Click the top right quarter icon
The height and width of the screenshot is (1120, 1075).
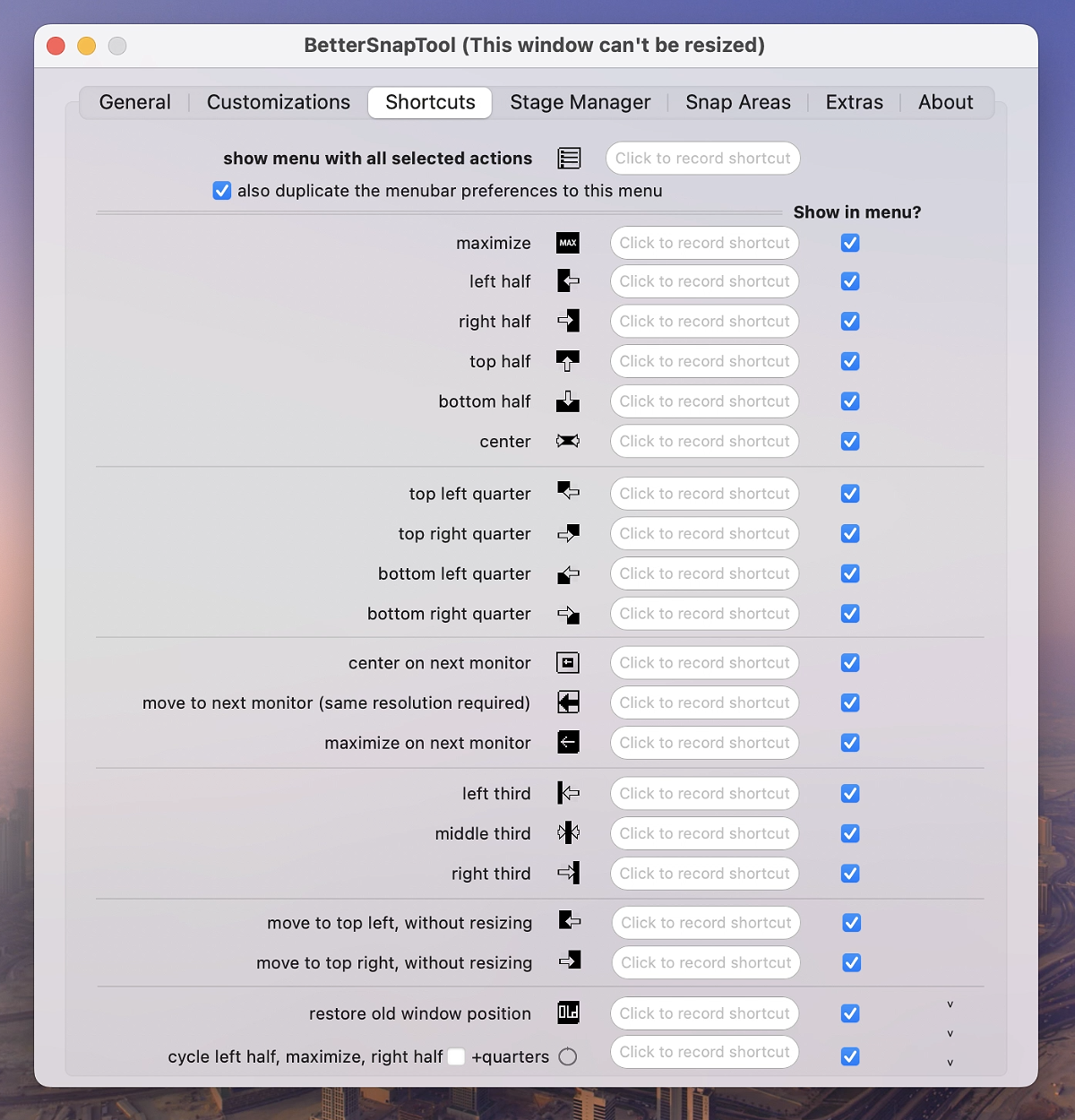tap(568, 534)
